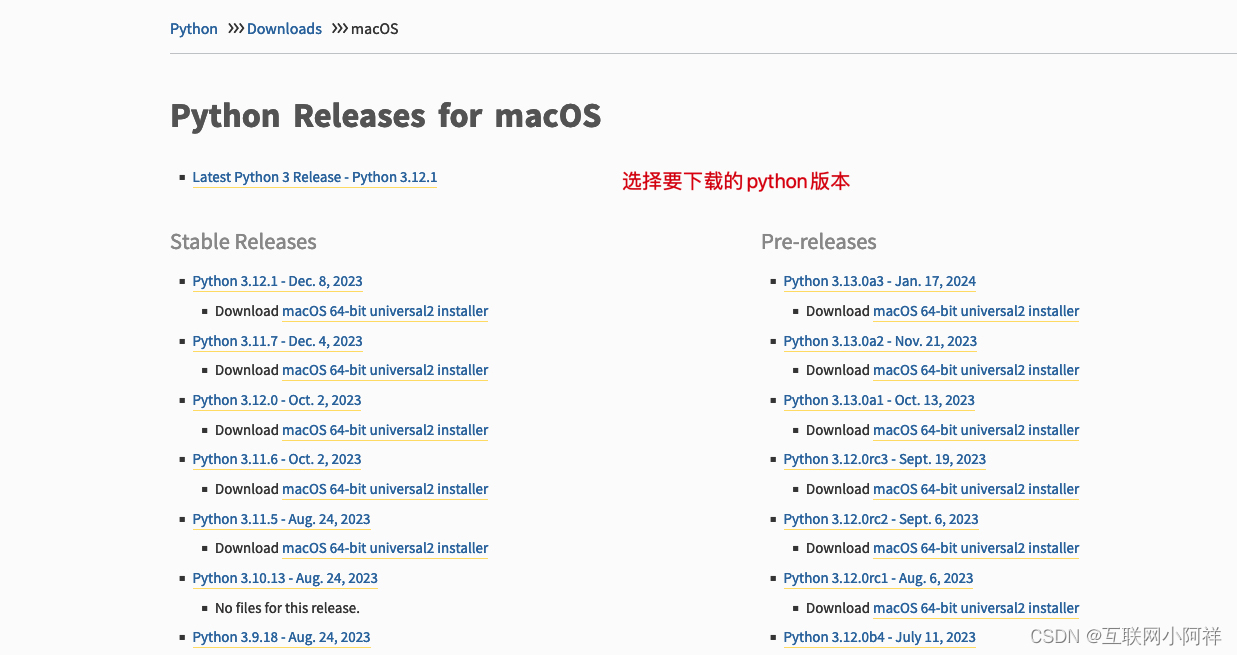Screen dimensions: 1237x655
Task: Click the 'Stable Releases' heading
Action: pos(243,241)
